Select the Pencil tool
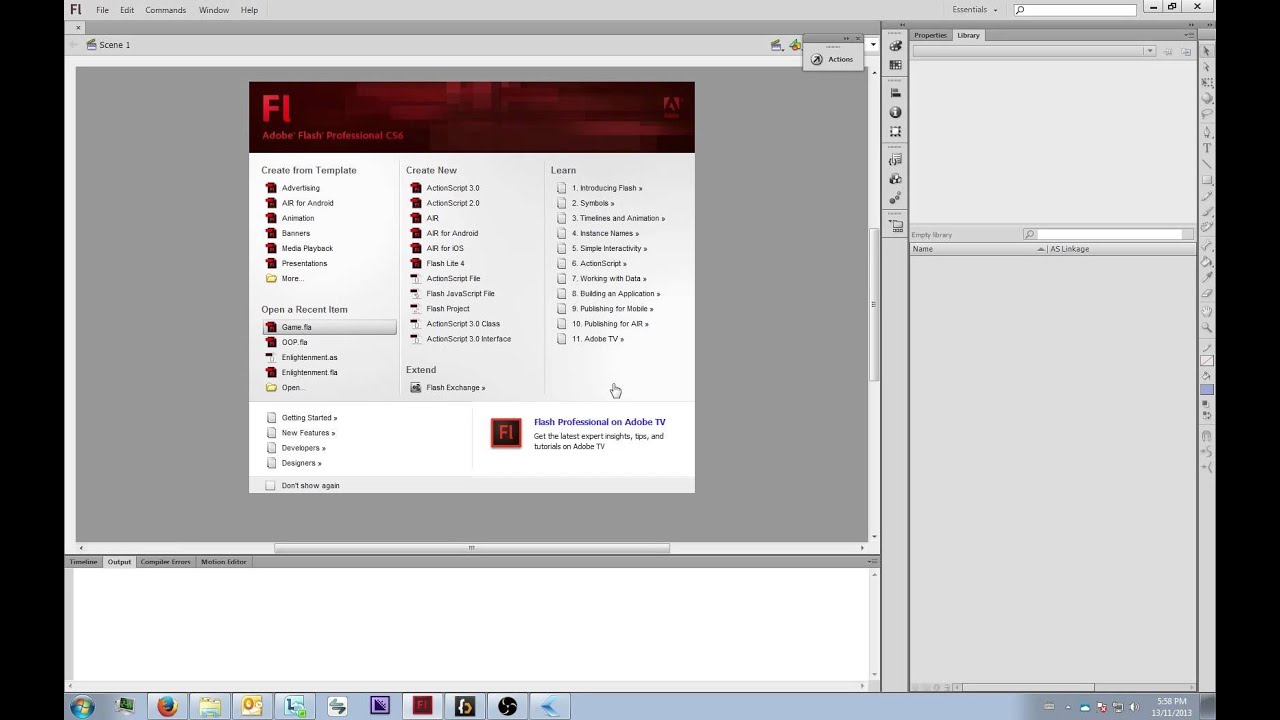This screenshot has height=720, width=1280. coord(1207,196)
